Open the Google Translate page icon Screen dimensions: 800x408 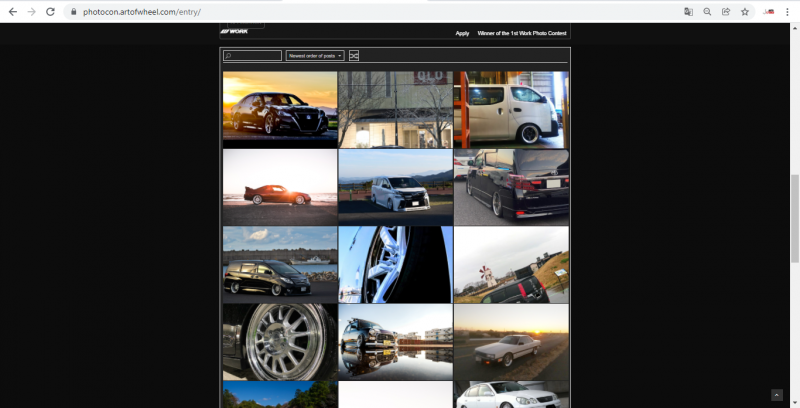point(688,11)
